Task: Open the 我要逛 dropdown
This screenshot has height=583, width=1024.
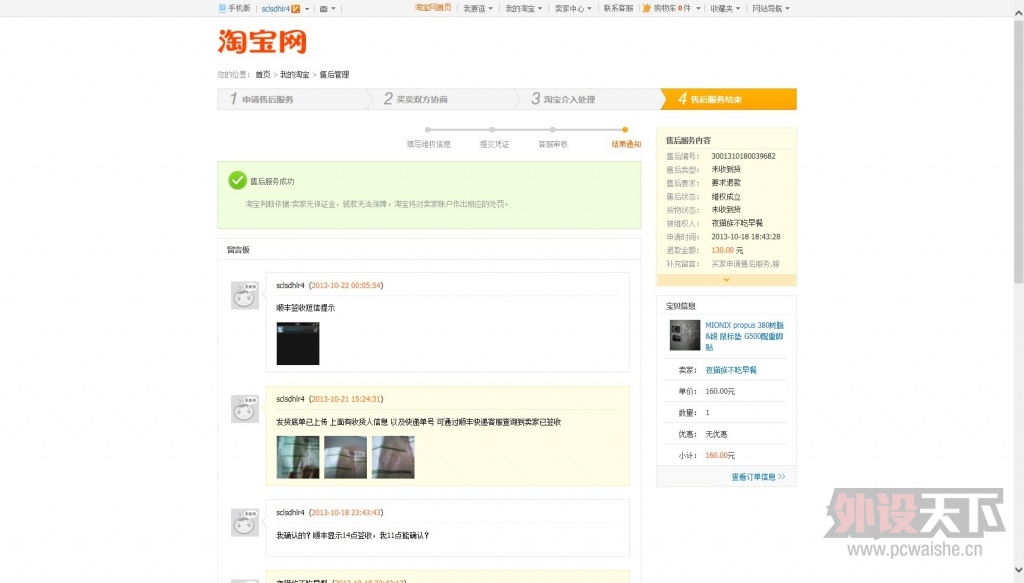Action: pyautogui.click(x=478, y=9)
